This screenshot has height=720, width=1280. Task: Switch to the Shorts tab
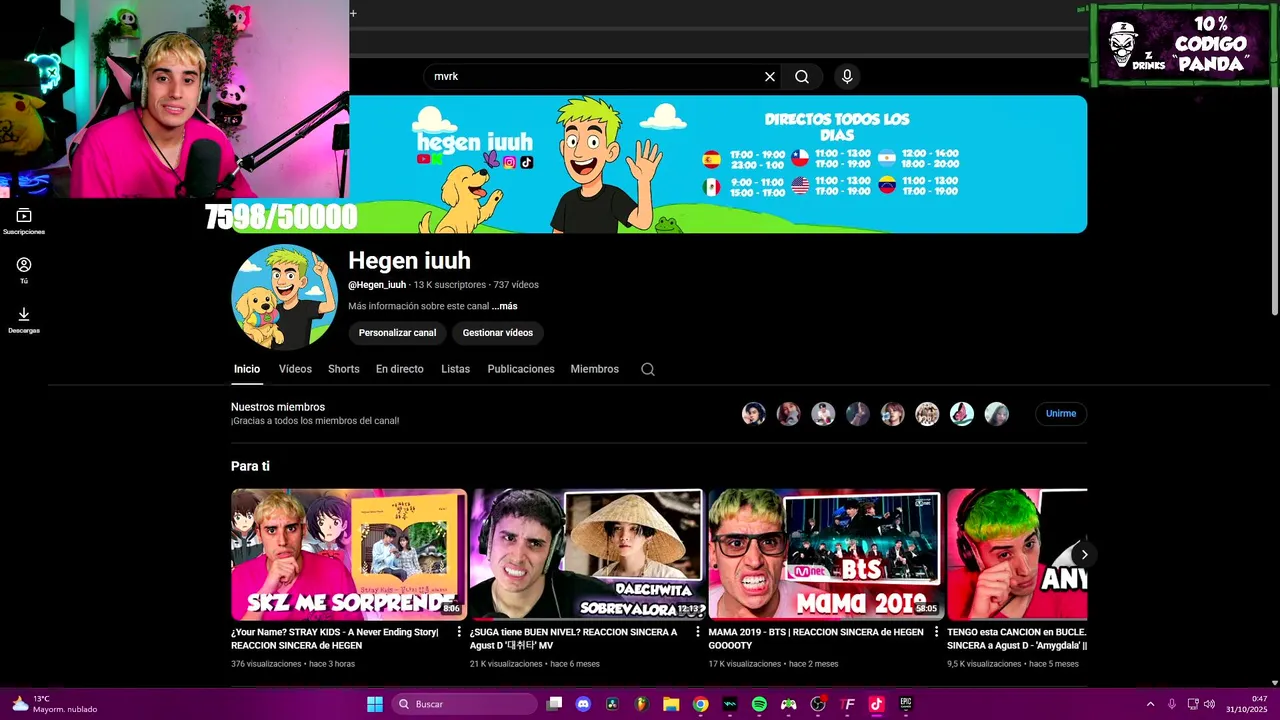click(344, 369)
